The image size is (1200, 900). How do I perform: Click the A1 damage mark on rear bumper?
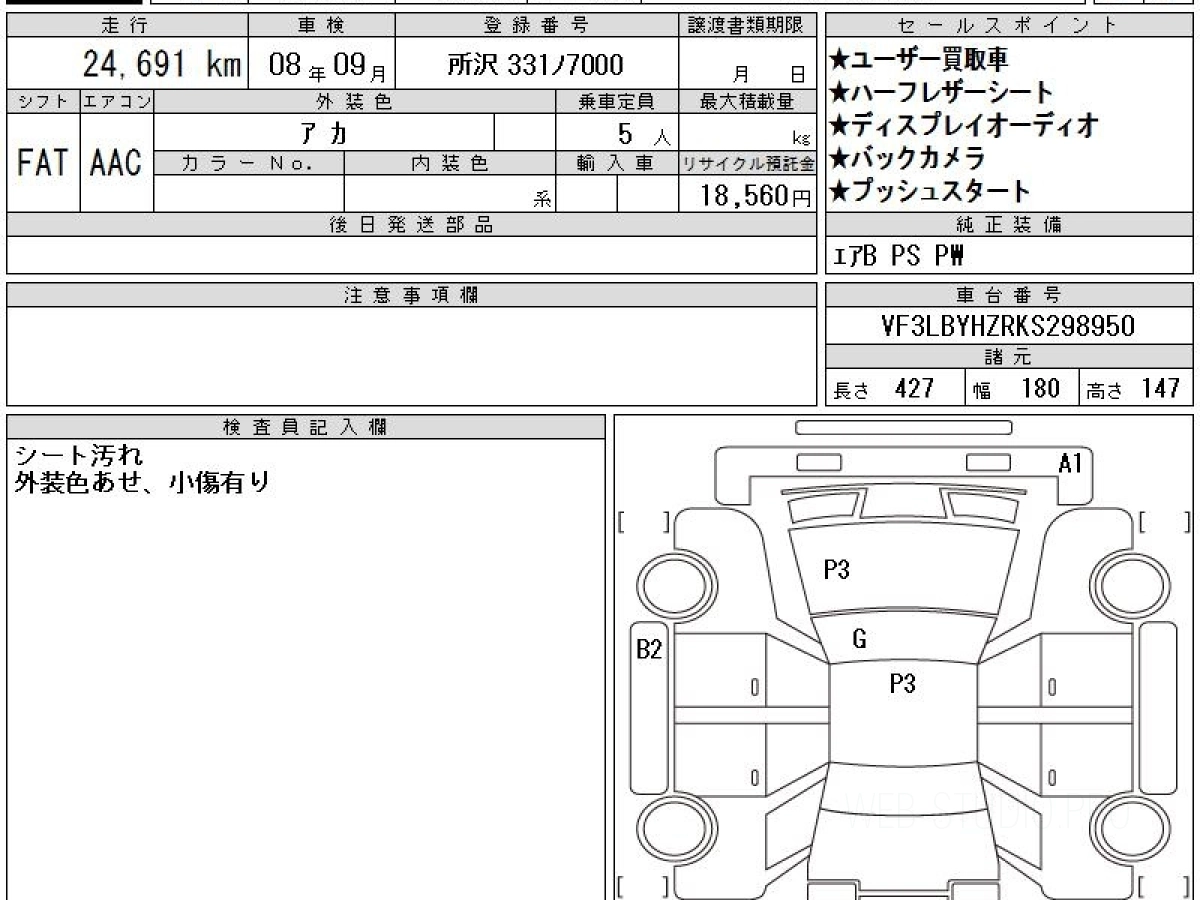click(x=1071, y=463)
